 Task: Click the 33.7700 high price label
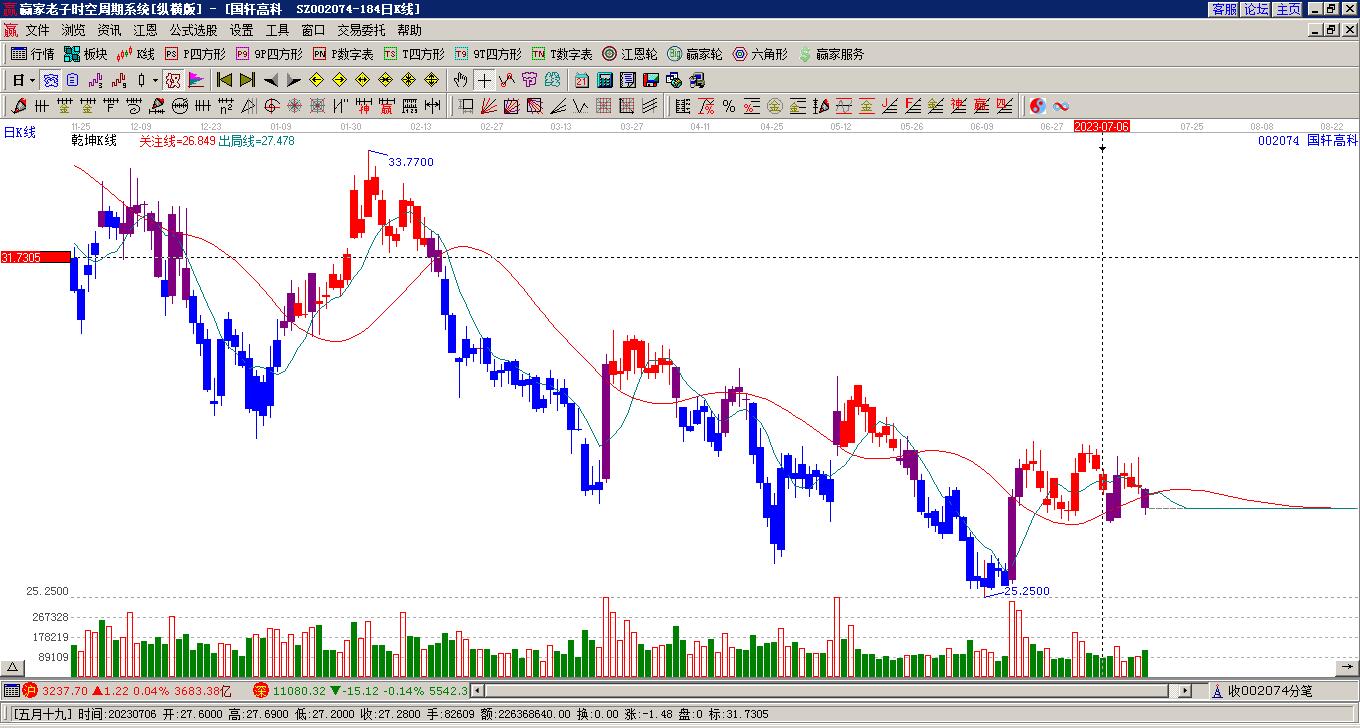click(411, 162)
